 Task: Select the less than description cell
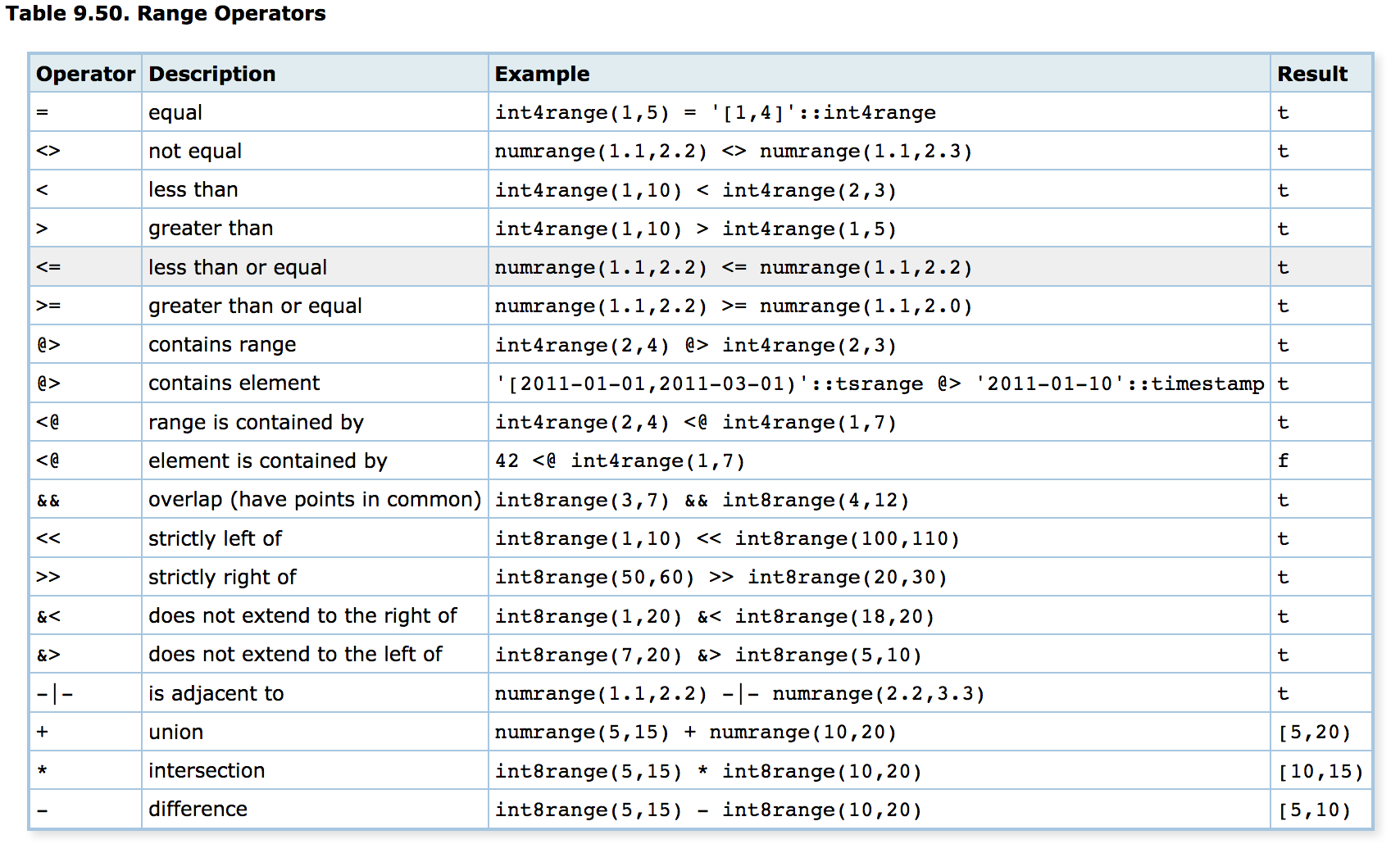[x=193, y=189]
